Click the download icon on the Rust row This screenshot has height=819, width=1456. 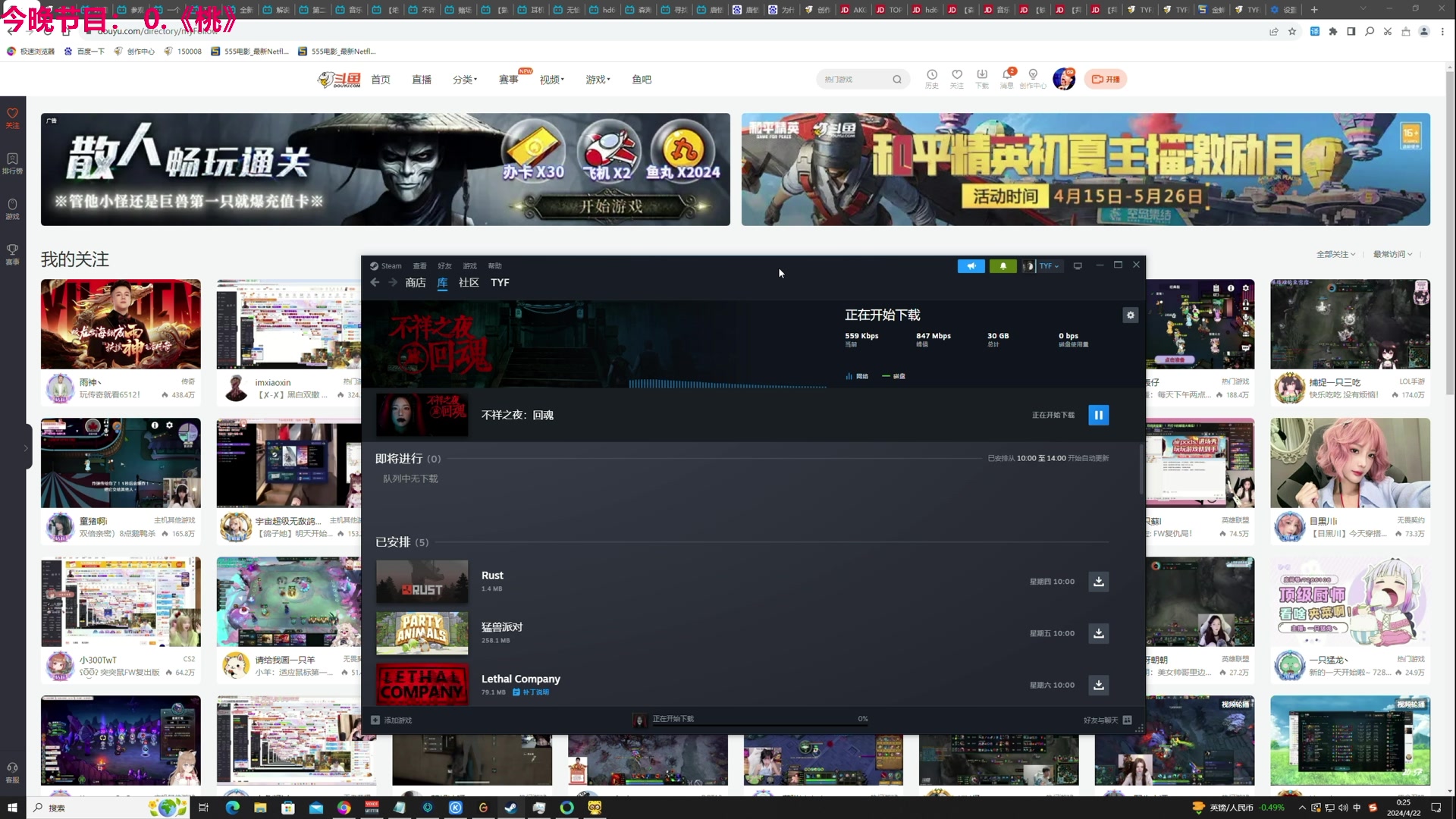point(1098,581)
